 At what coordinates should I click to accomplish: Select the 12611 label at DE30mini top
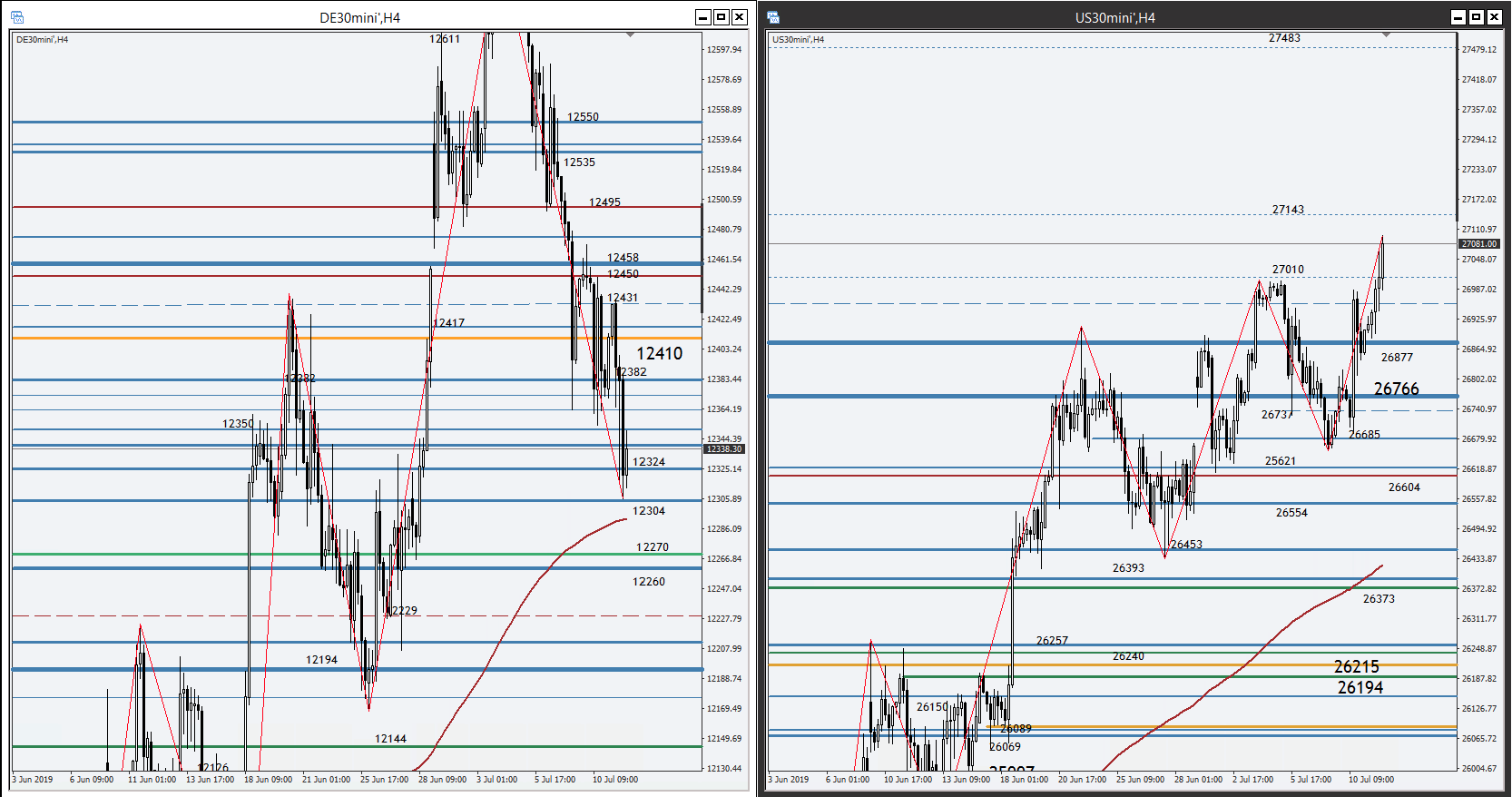click(x=445, y=39)
